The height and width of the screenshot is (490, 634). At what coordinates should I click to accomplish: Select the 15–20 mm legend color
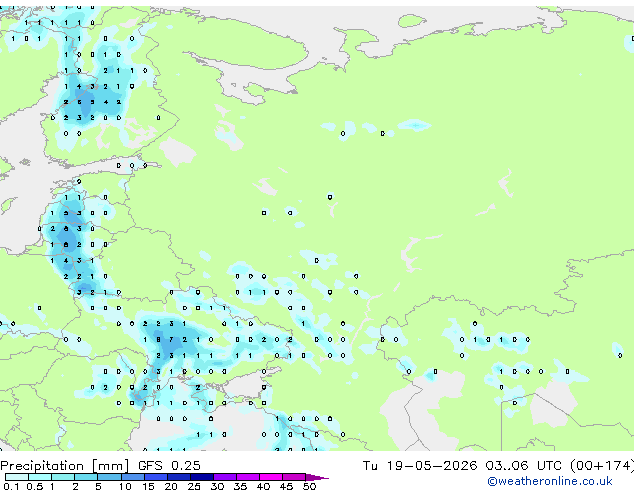pyautogui.click(x=156, y=477)
